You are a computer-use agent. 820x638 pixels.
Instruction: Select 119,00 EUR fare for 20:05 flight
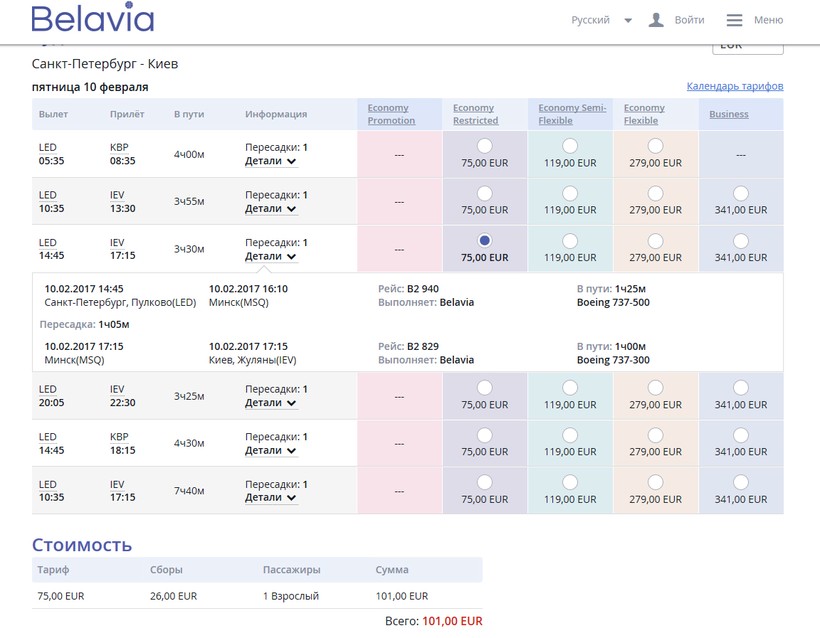coord(570,388)
